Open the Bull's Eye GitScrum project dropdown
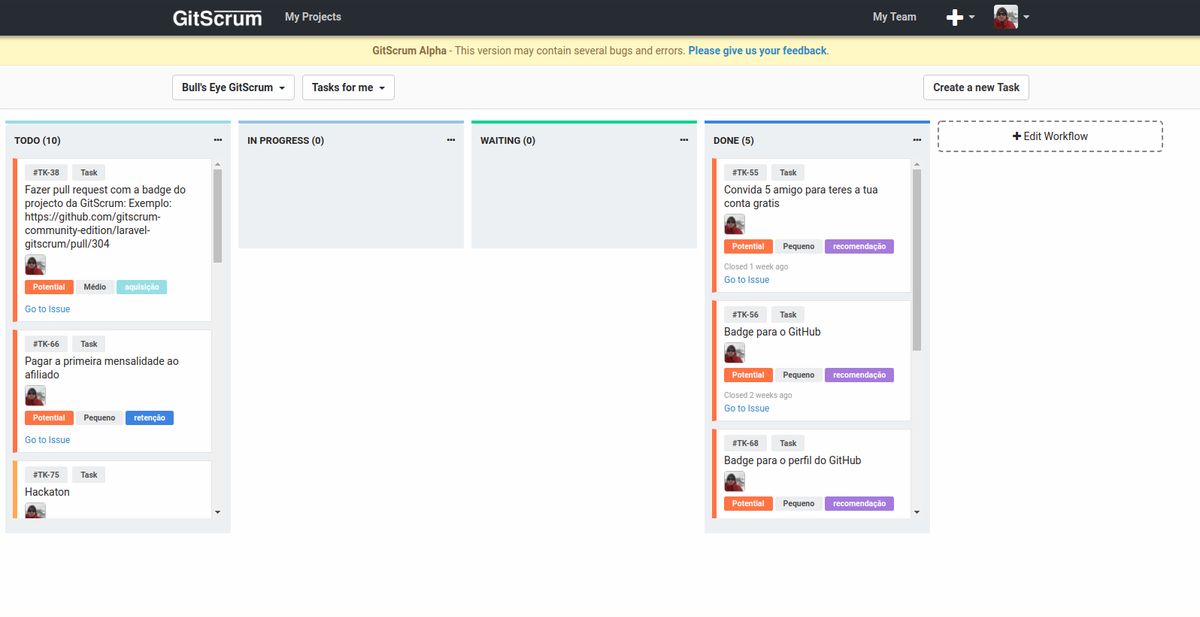Screen dimensions: 1200x617 [x=232, y=87]
